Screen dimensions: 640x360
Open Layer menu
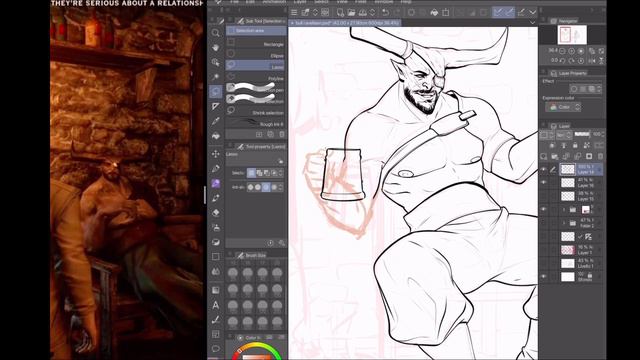tap(300, 2)
